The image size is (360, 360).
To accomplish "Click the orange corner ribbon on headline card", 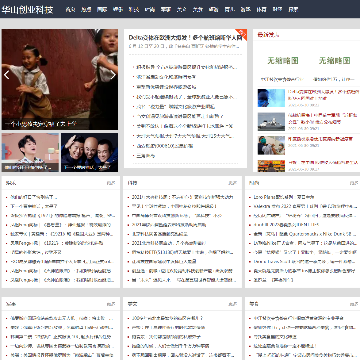I will [242, 34].
